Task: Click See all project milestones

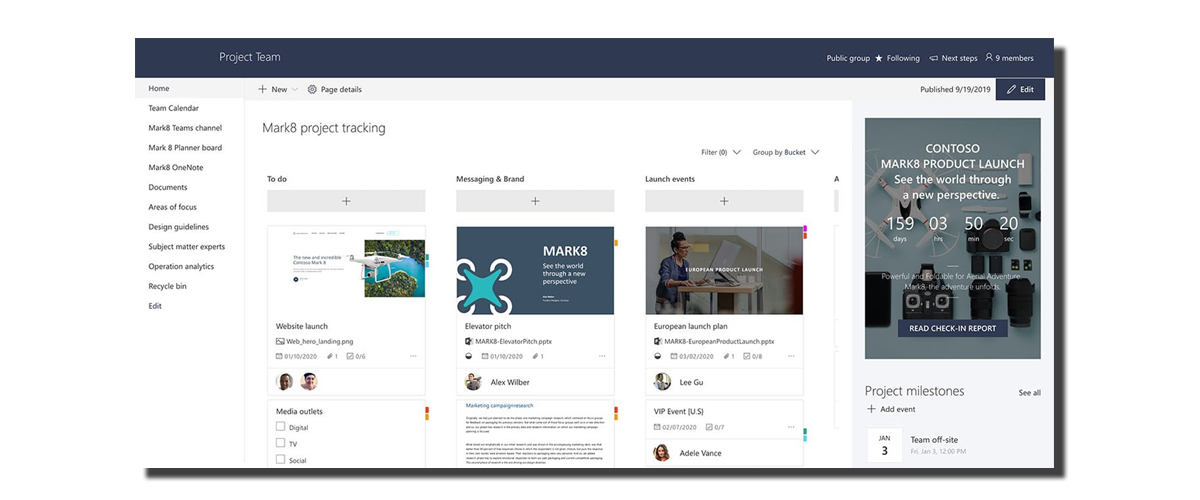Action: tap(1029, 393)
